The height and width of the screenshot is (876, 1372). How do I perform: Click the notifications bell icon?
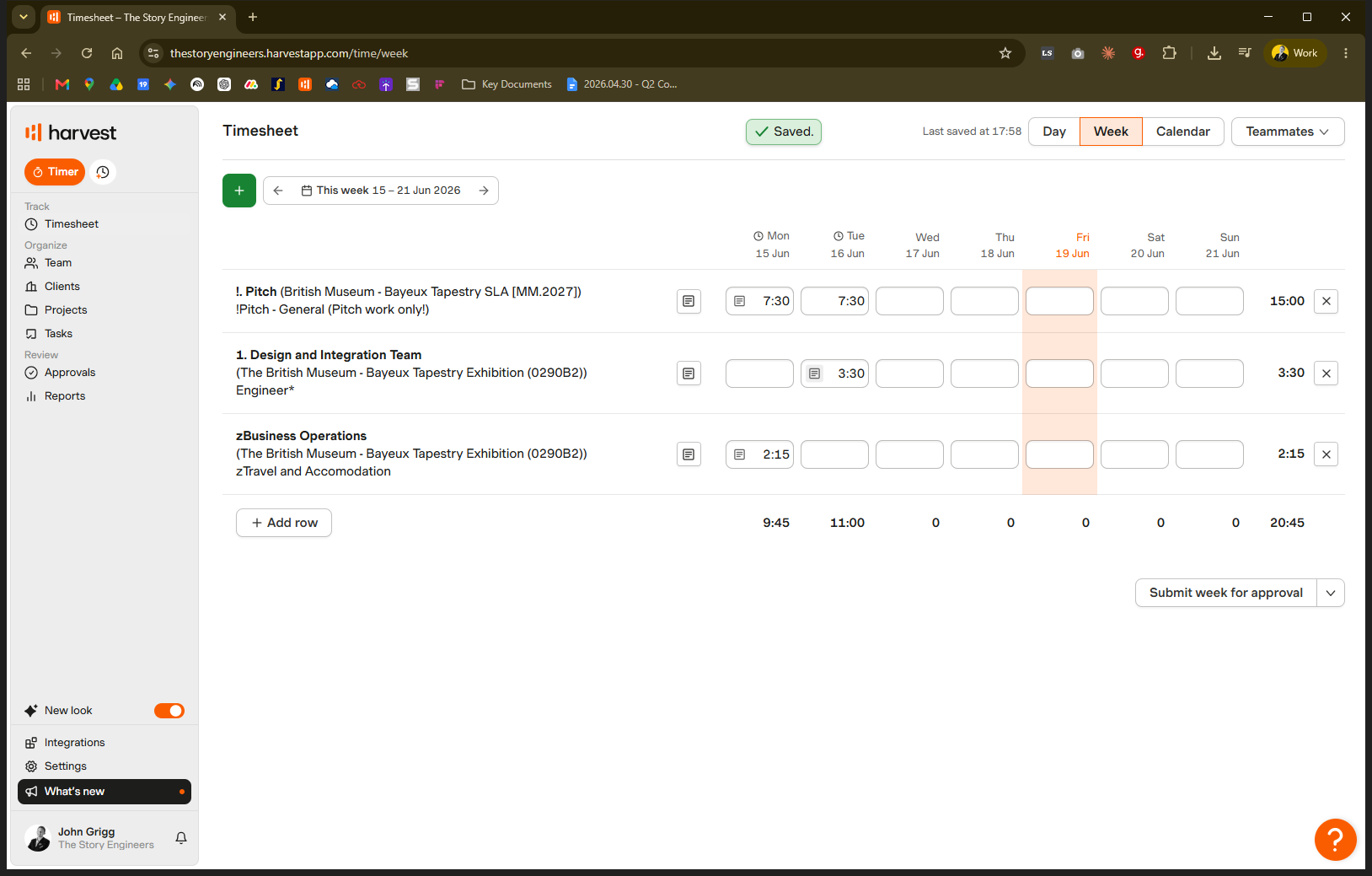coord(181,838)
